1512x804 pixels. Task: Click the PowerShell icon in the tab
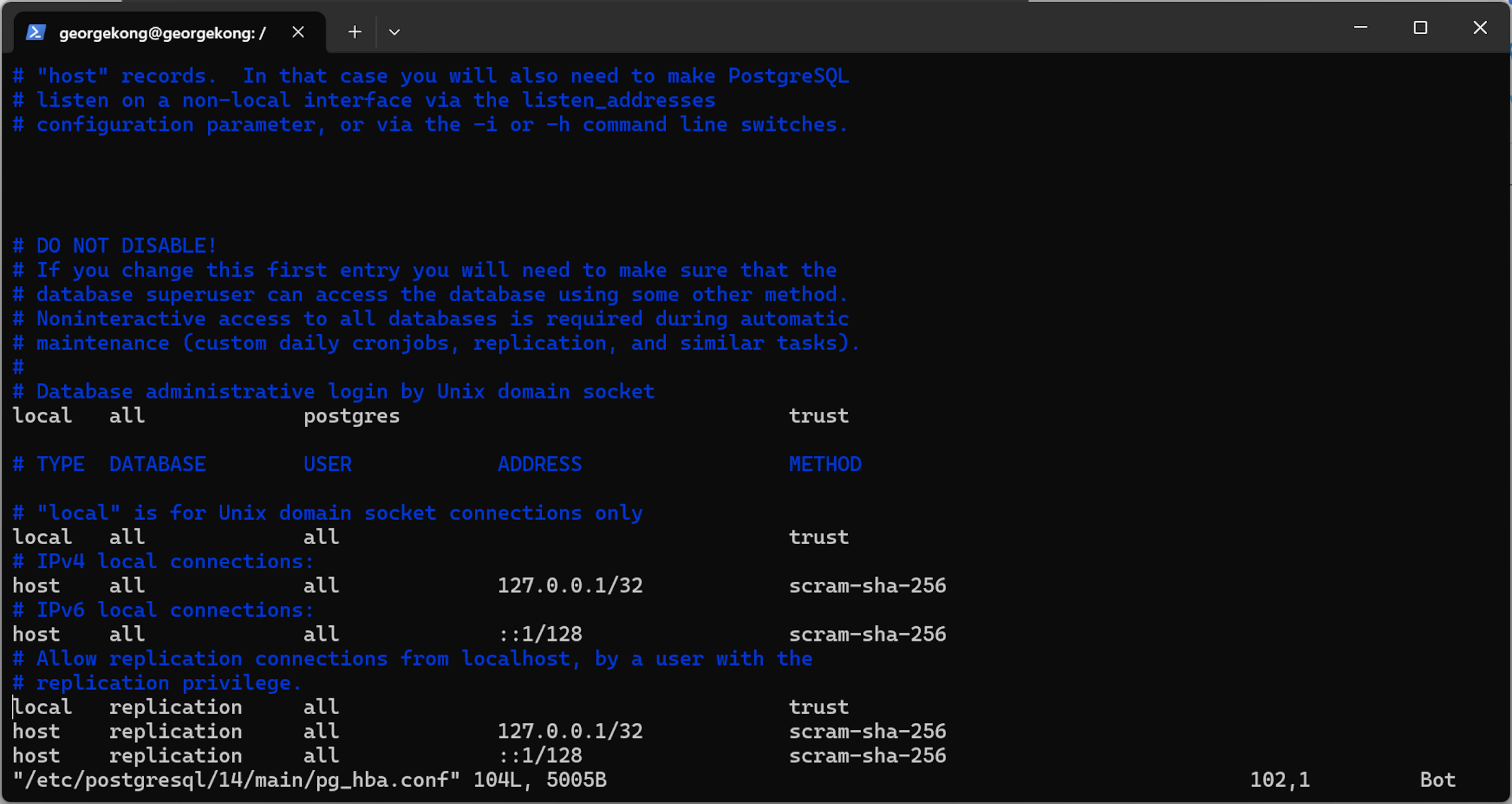(35, 32)
